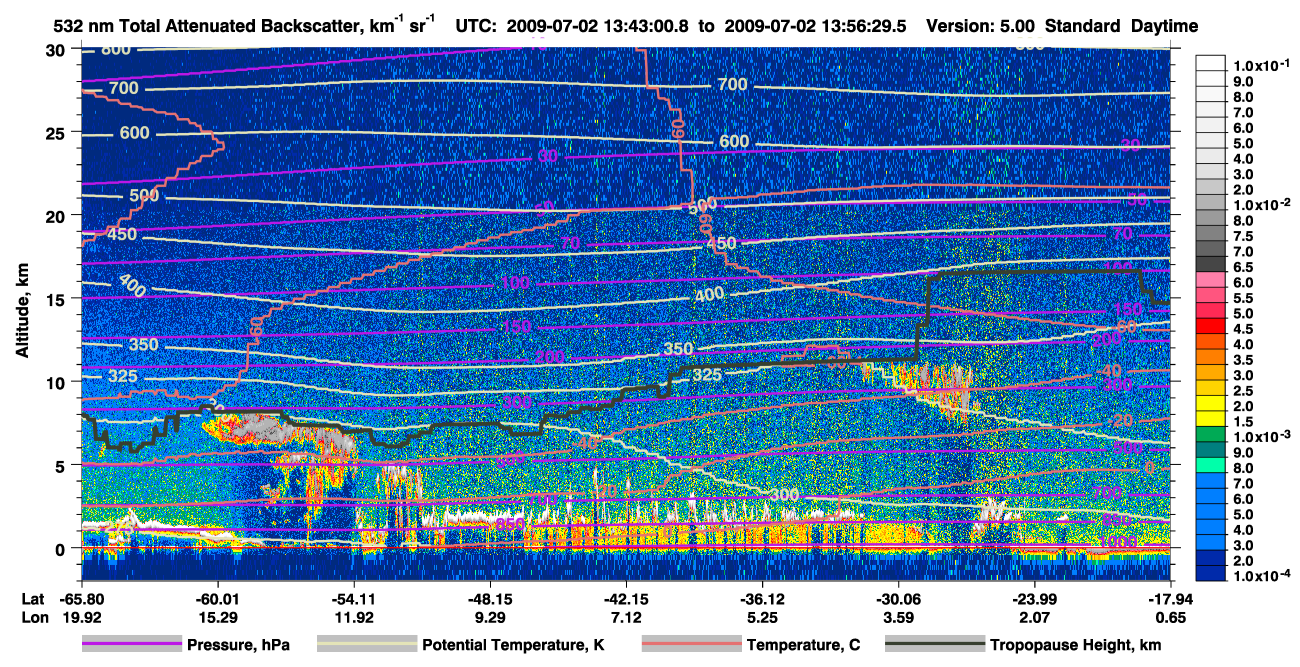The height and width of the screenshot is (667, 1300).
Task: Click the salmon Temperature legend line sample
Action: tap(691, 644)
